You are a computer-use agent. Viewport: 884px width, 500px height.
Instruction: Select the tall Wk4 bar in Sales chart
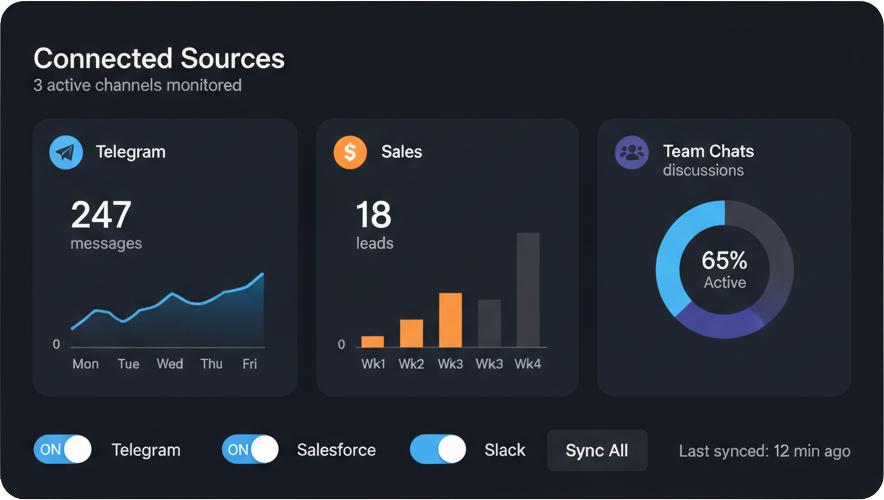click(x=528, y=290)
